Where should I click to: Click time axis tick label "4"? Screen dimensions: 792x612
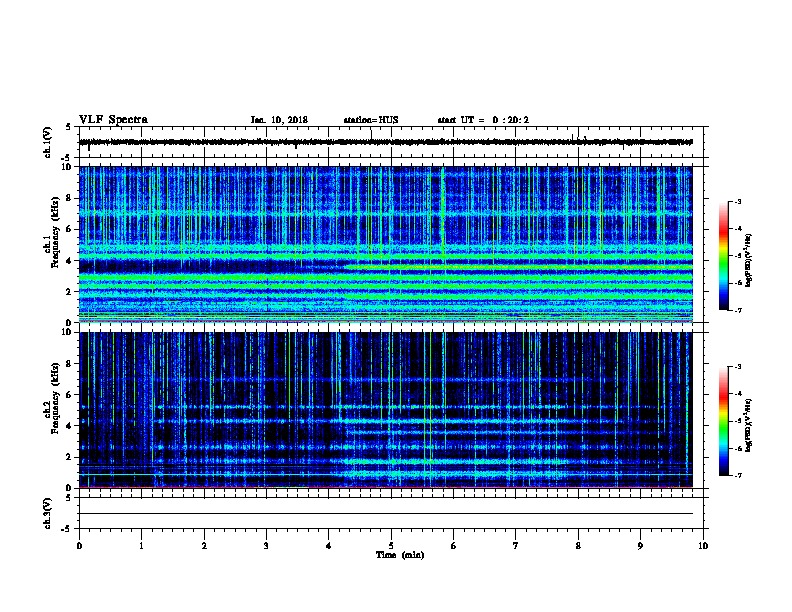(329, 546)
